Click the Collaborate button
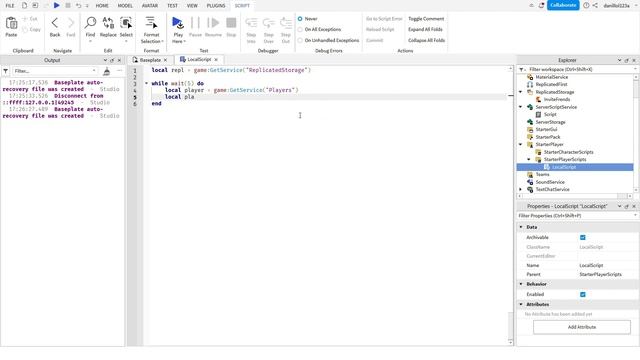 563,5
